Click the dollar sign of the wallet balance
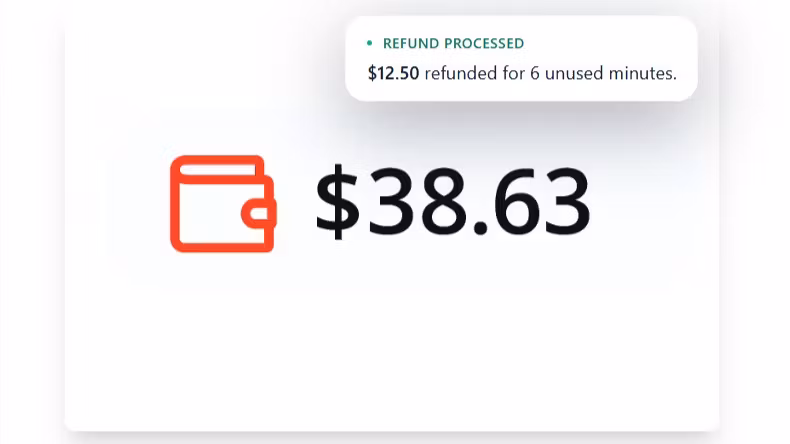This screenshot has height=444, width=790. tap(337, 202)
